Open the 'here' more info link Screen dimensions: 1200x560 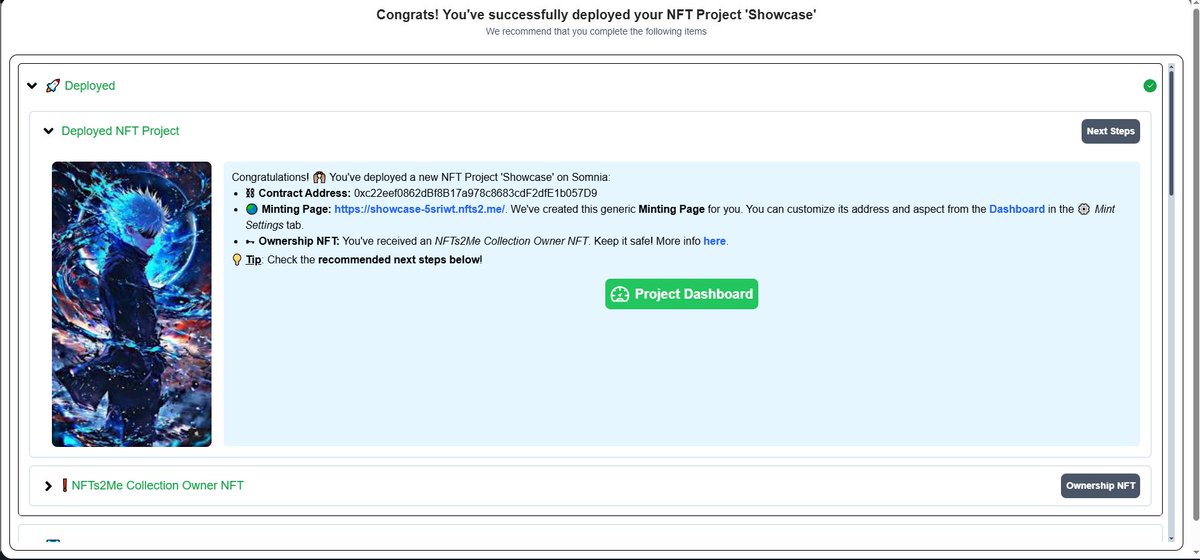click(714, 241)
